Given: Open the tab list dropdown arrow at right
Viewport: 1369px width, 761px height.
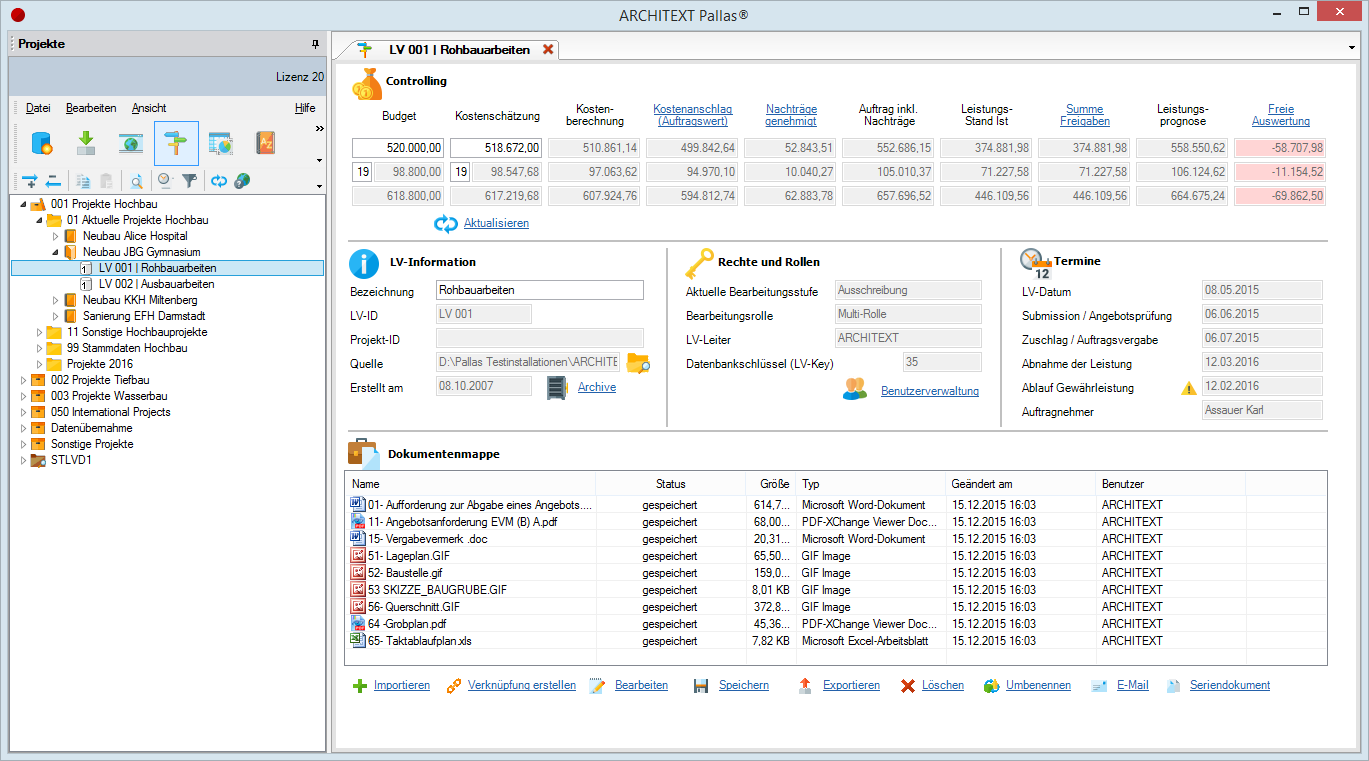Looking at the screenshot, I should click(x=1352, y=48).
